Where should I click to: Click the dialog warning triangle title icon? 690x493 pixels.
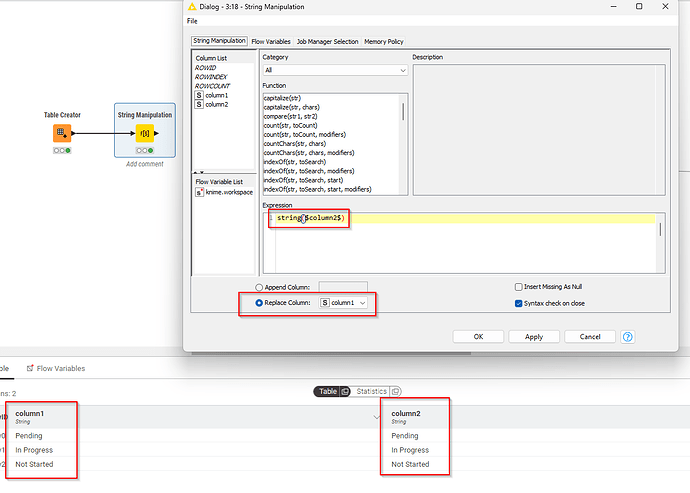(192, 7)
